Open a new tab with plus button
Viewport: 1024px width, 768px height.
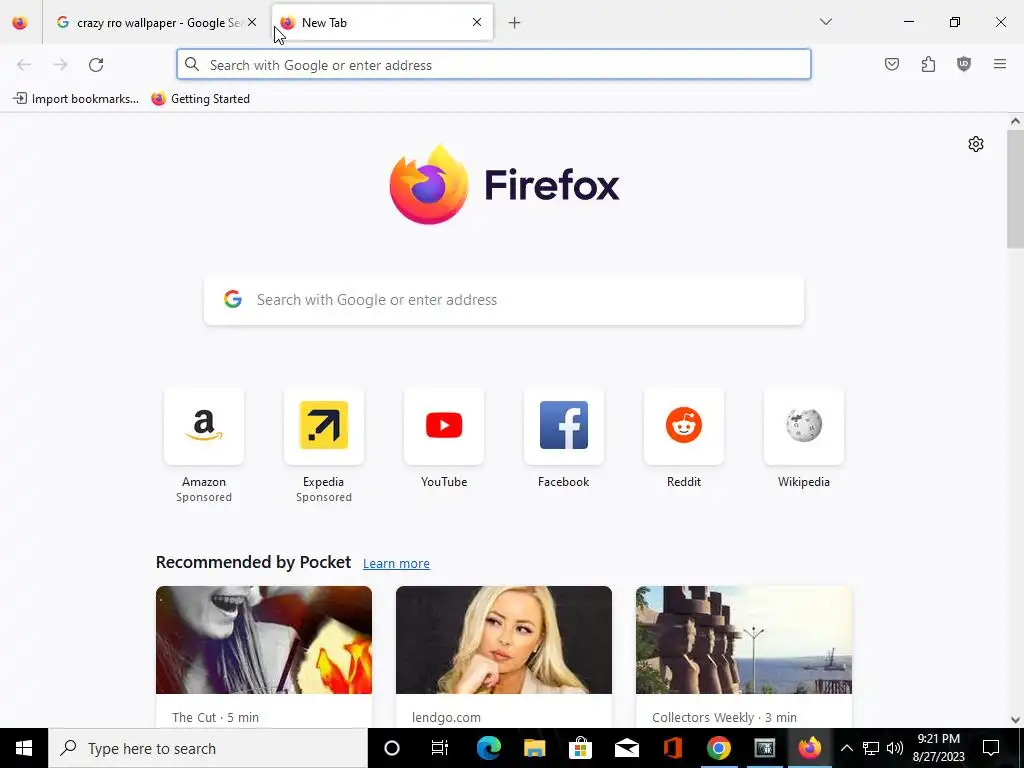click(x=515, y=23)
